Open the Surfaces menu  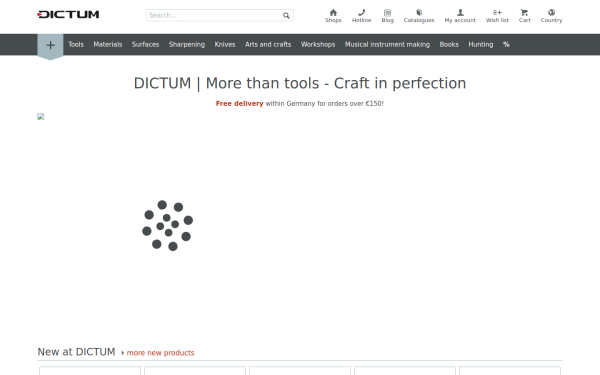coord(145,44)
